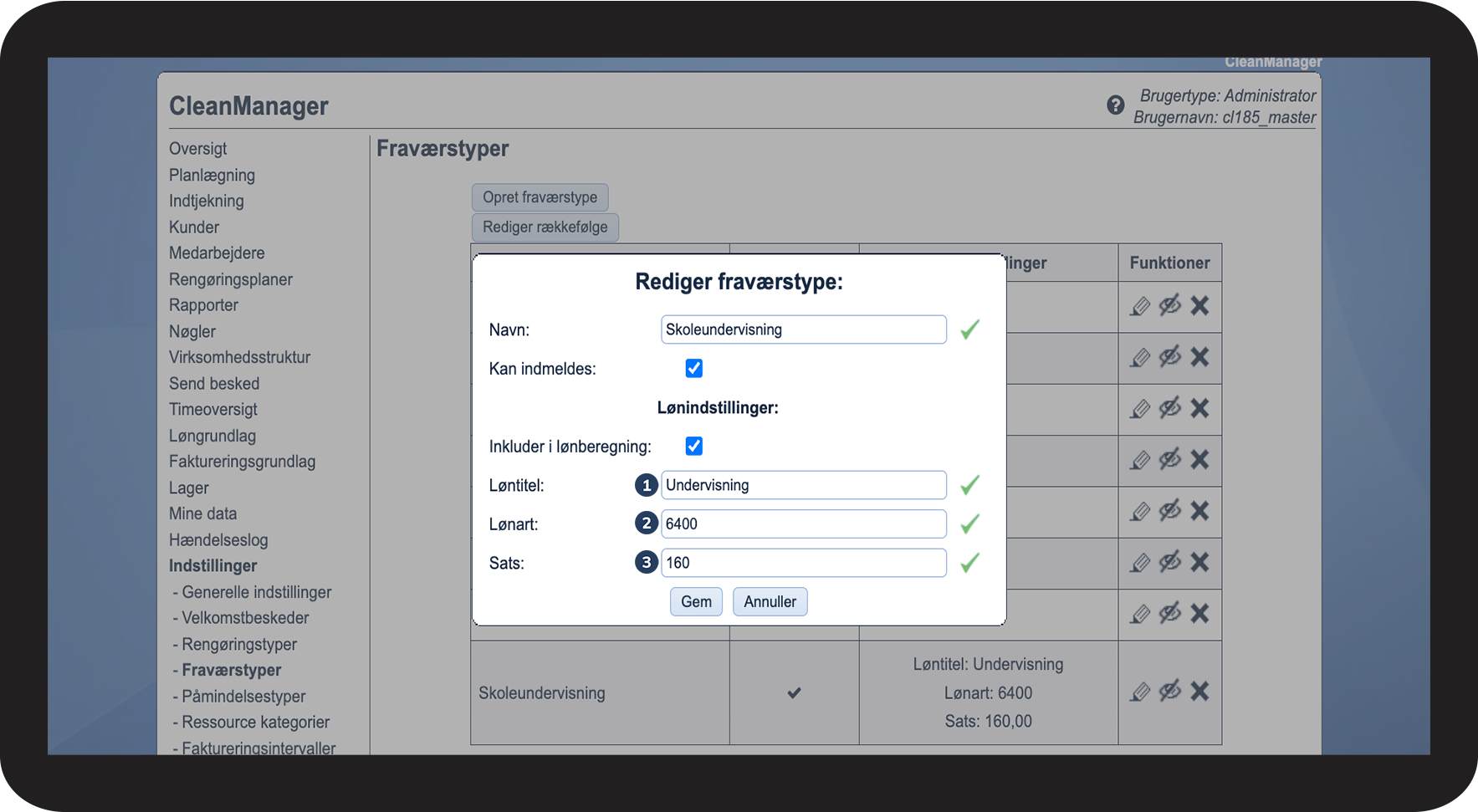This screenshot has width=1478, height=812.
Task: Toggle crossed-eye visibility icon in first row
Action: pyautogui.click(x=1169, y=305)
